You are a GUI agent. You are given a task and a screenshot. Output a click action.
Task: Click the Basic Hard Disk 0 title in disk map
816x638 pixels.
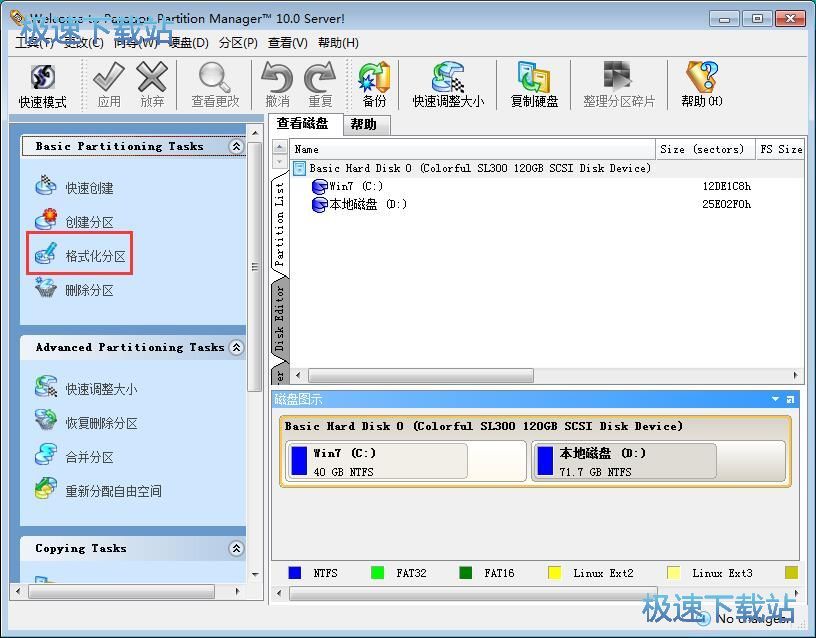point(483,426)
